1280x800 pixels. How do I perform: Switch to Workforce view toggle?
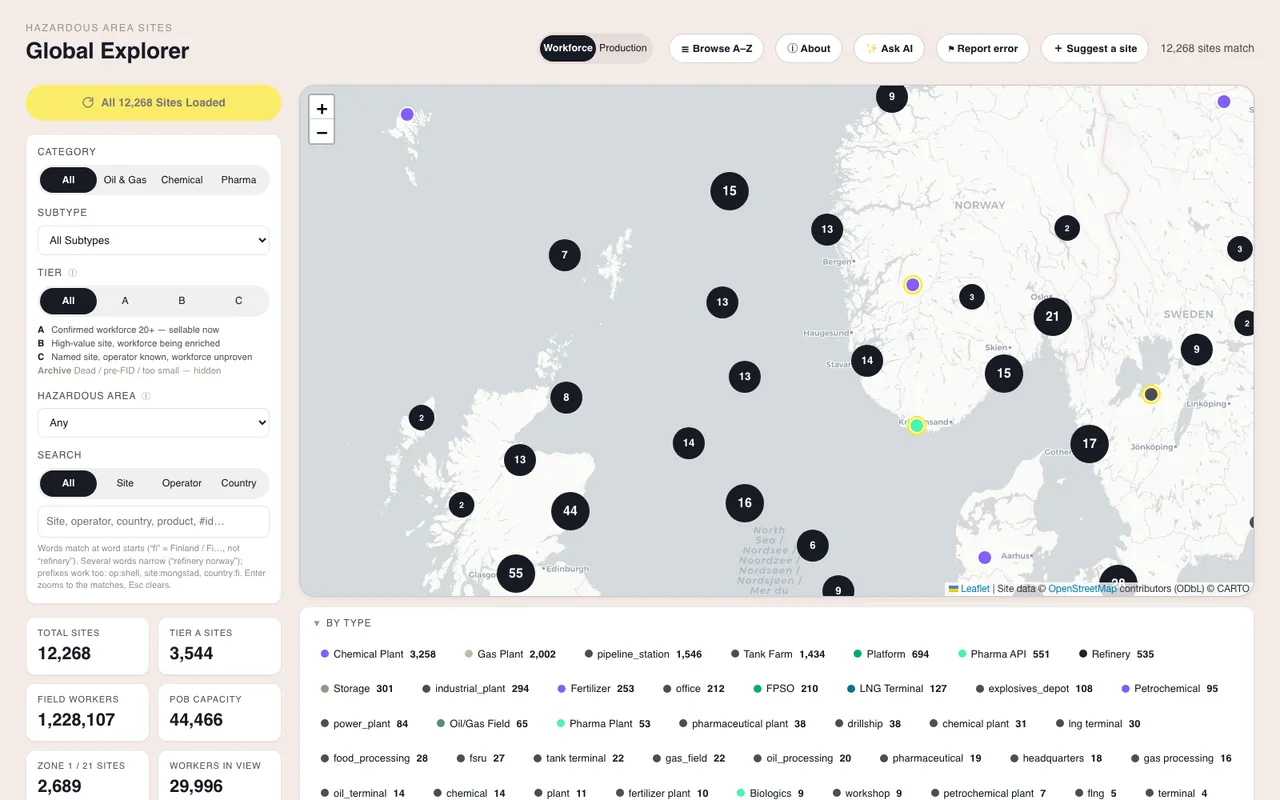tap(568, 48)
